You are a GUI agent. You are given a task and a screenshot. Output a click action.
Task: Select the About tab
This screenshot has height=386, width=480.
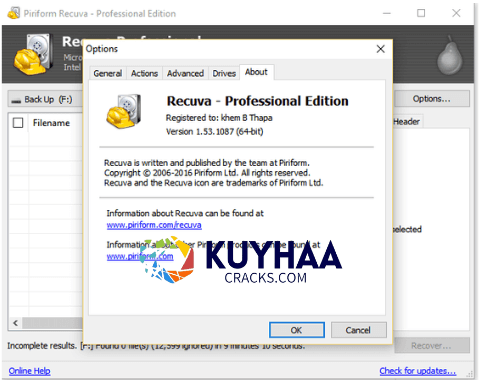[x=256, y=72]
